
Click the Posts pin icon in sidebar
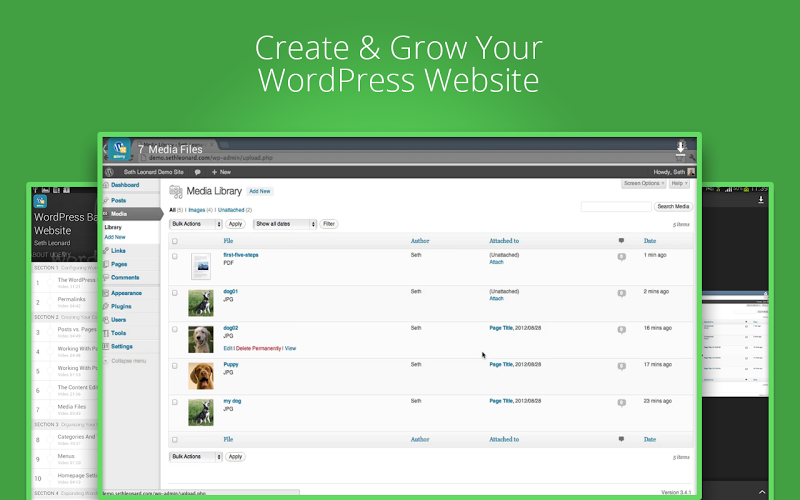pos(106,201)
